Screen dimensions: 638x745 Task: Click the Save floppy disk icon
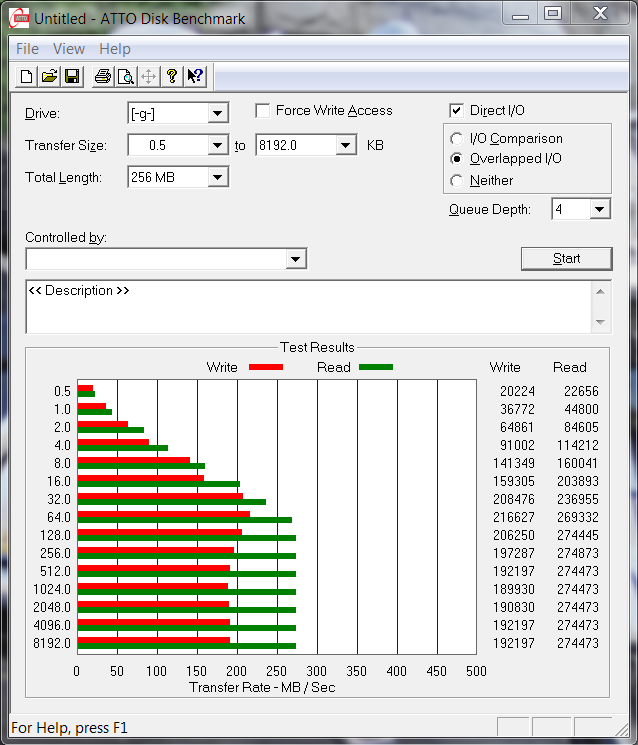72,77
